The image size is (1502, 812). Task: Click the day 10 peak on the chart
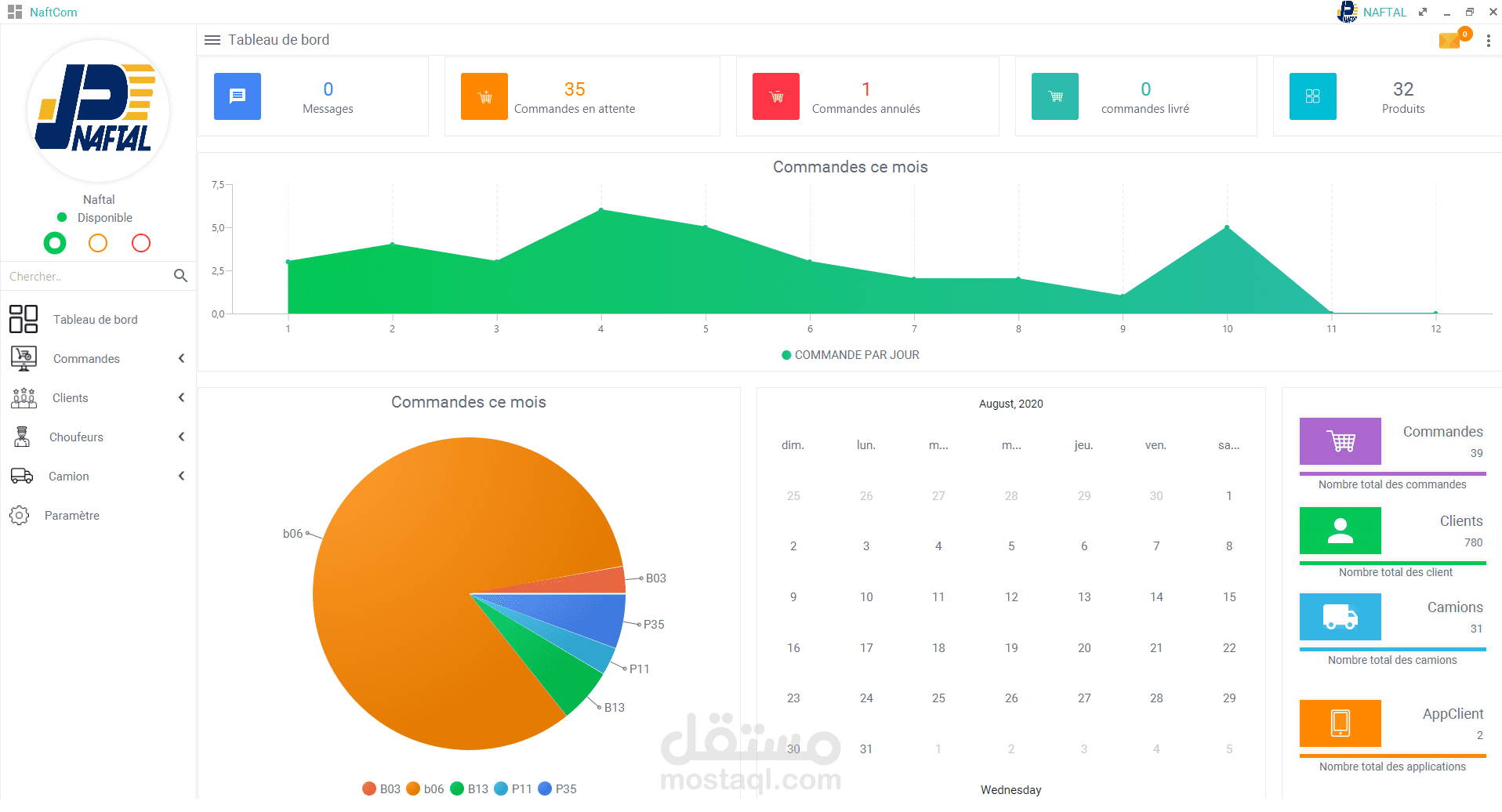tap(1227, 227)
